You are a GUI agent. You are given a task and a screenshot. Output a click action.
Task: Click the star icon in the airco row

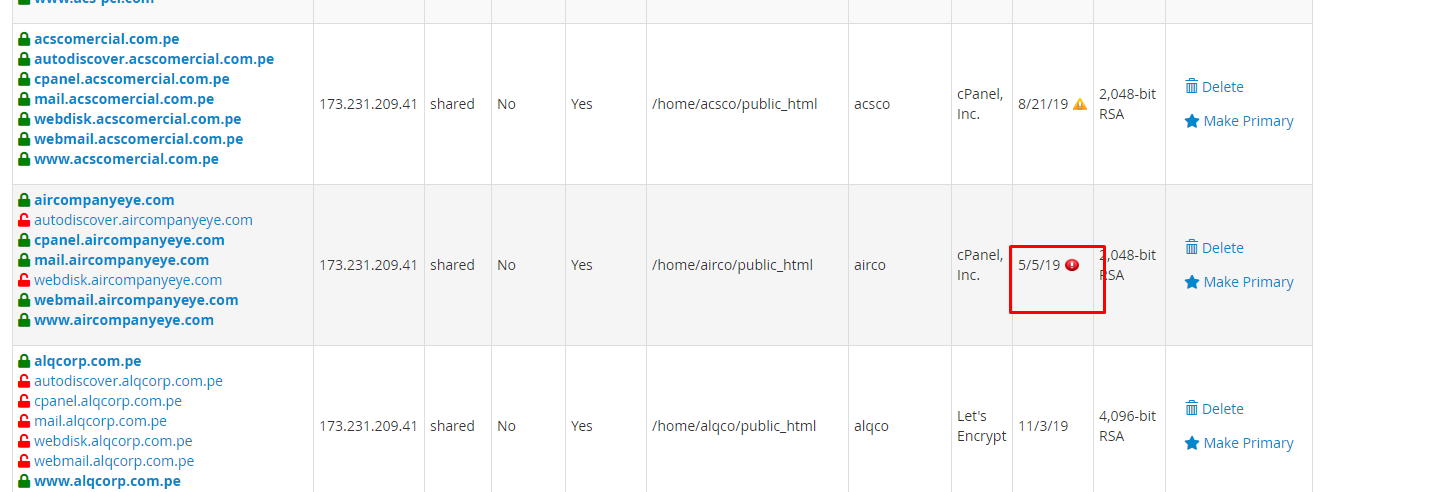pyautogui.click(x=1191, y=282)
